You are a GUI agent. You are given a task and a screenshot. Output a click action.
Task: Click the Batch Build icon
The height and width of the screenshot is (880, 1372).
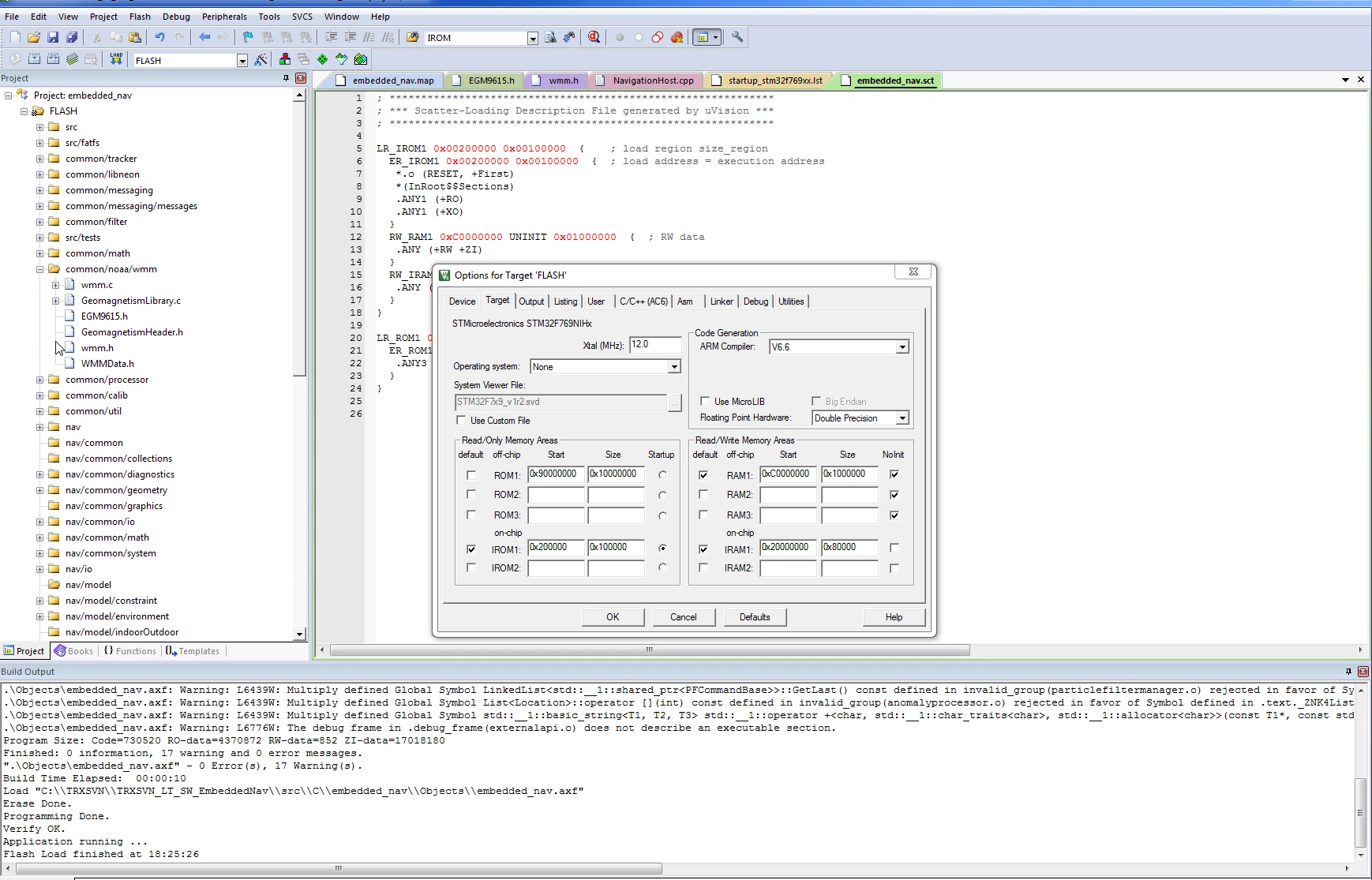tap(72, 59)
